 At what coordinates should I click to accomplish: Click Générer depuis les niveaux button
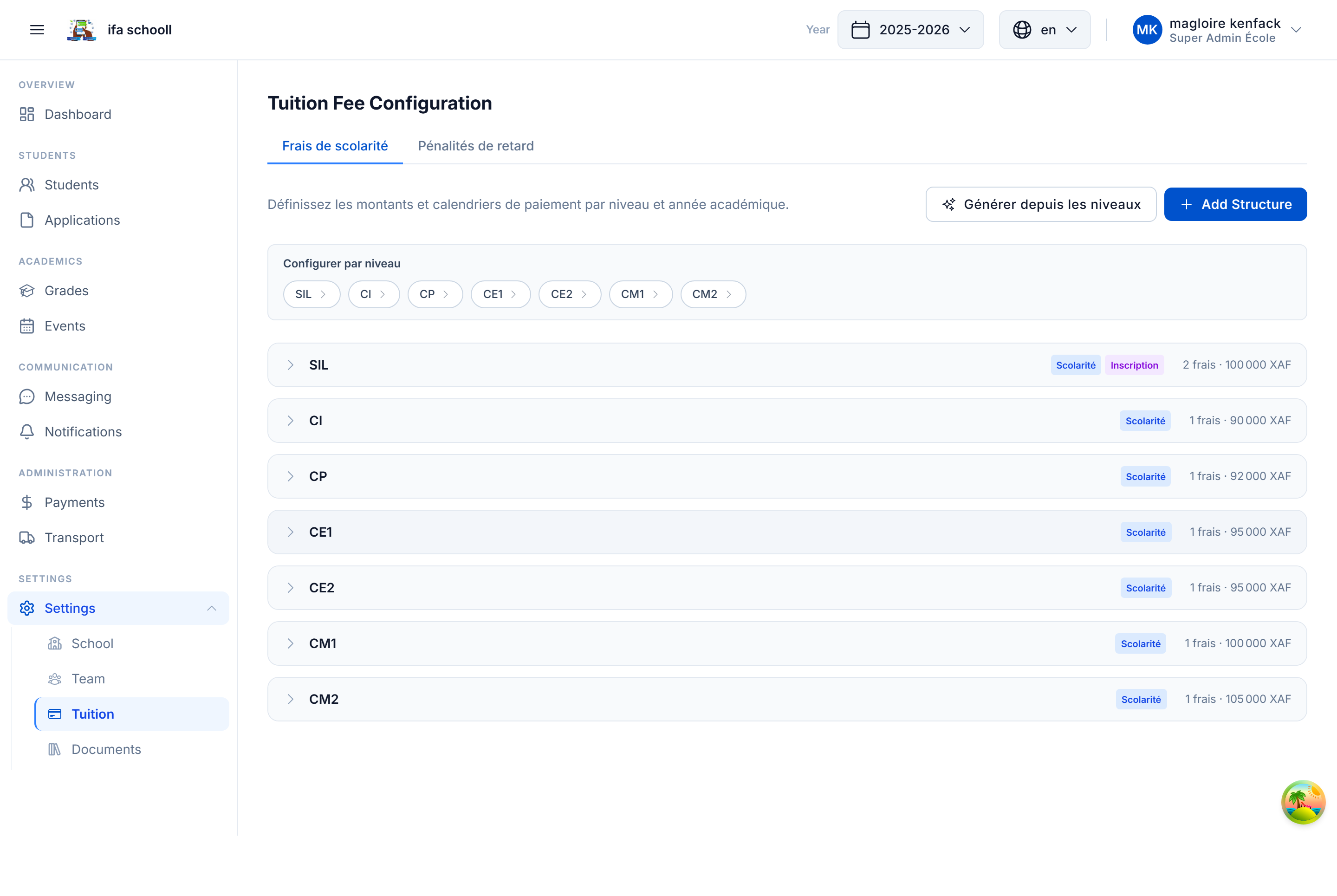[x=1040, y=205]
